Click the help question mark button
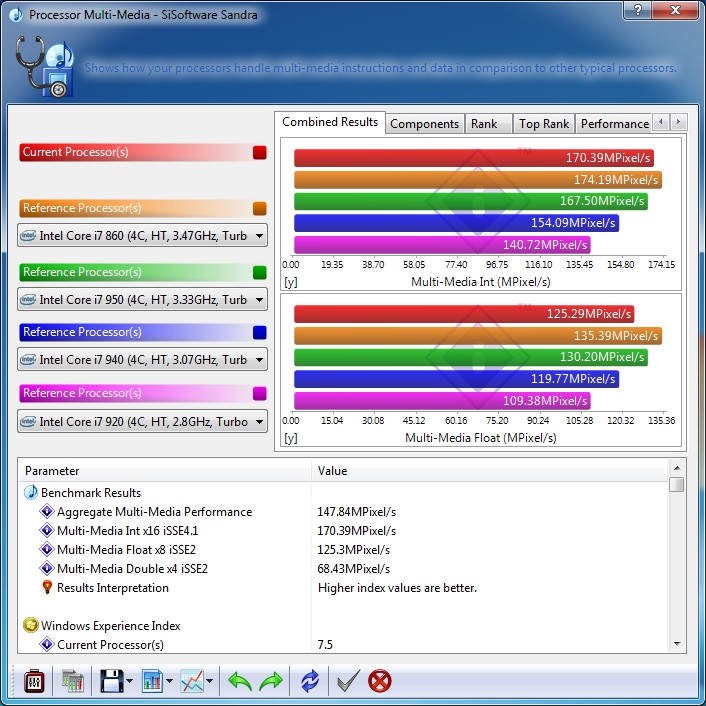This screenshot has height=706, width=706. tap(638, 10)
